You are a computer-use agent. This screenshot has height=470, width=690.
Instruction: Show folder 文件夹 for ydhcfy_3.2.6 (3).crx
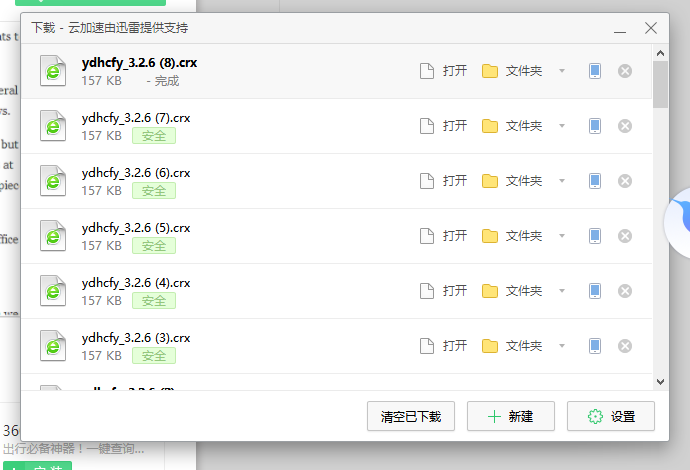point(512,346)
